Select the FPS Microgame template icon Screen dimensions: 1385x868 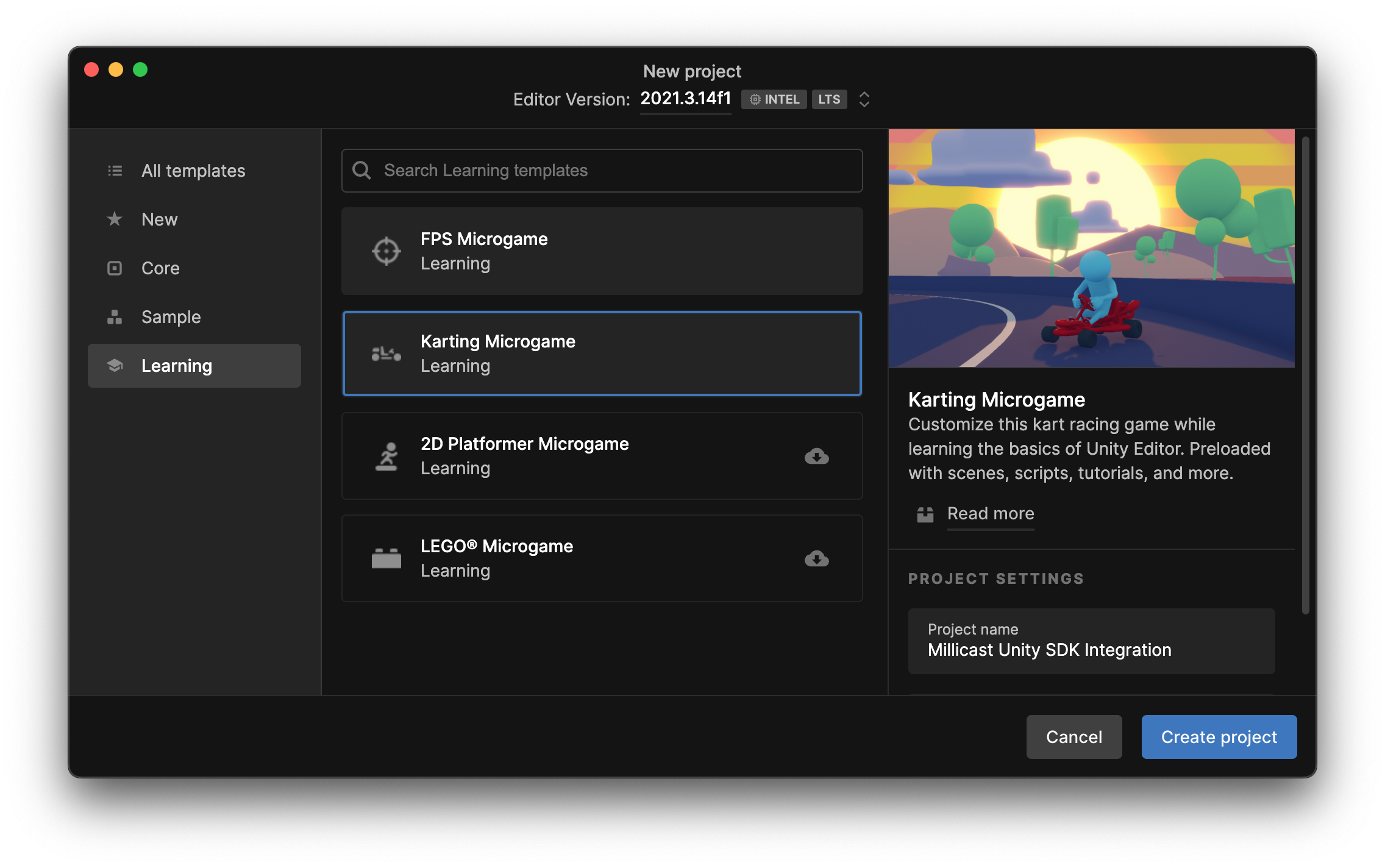pos(385,250)
